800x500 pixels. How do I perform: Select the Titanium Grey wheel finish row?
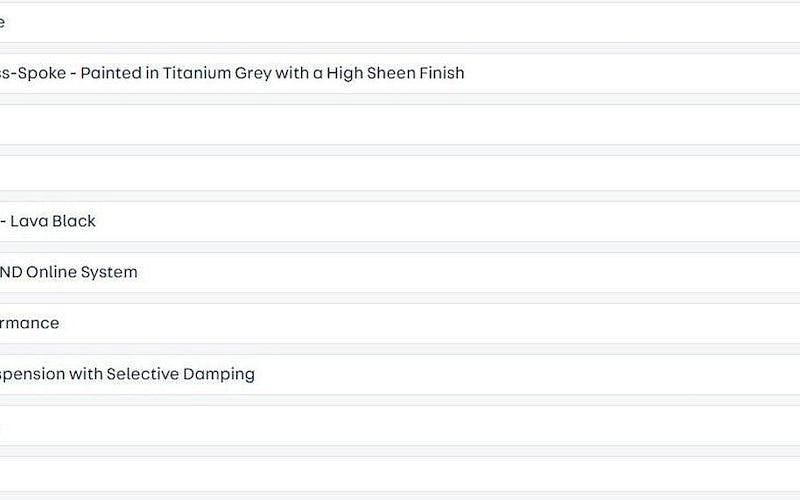[400, 73]
